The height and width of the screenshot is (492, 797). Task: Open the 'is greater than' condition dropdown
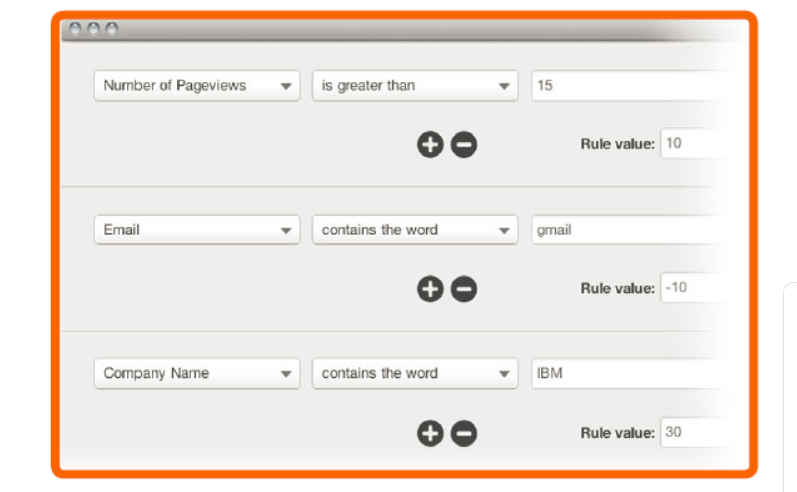(415, 86)
